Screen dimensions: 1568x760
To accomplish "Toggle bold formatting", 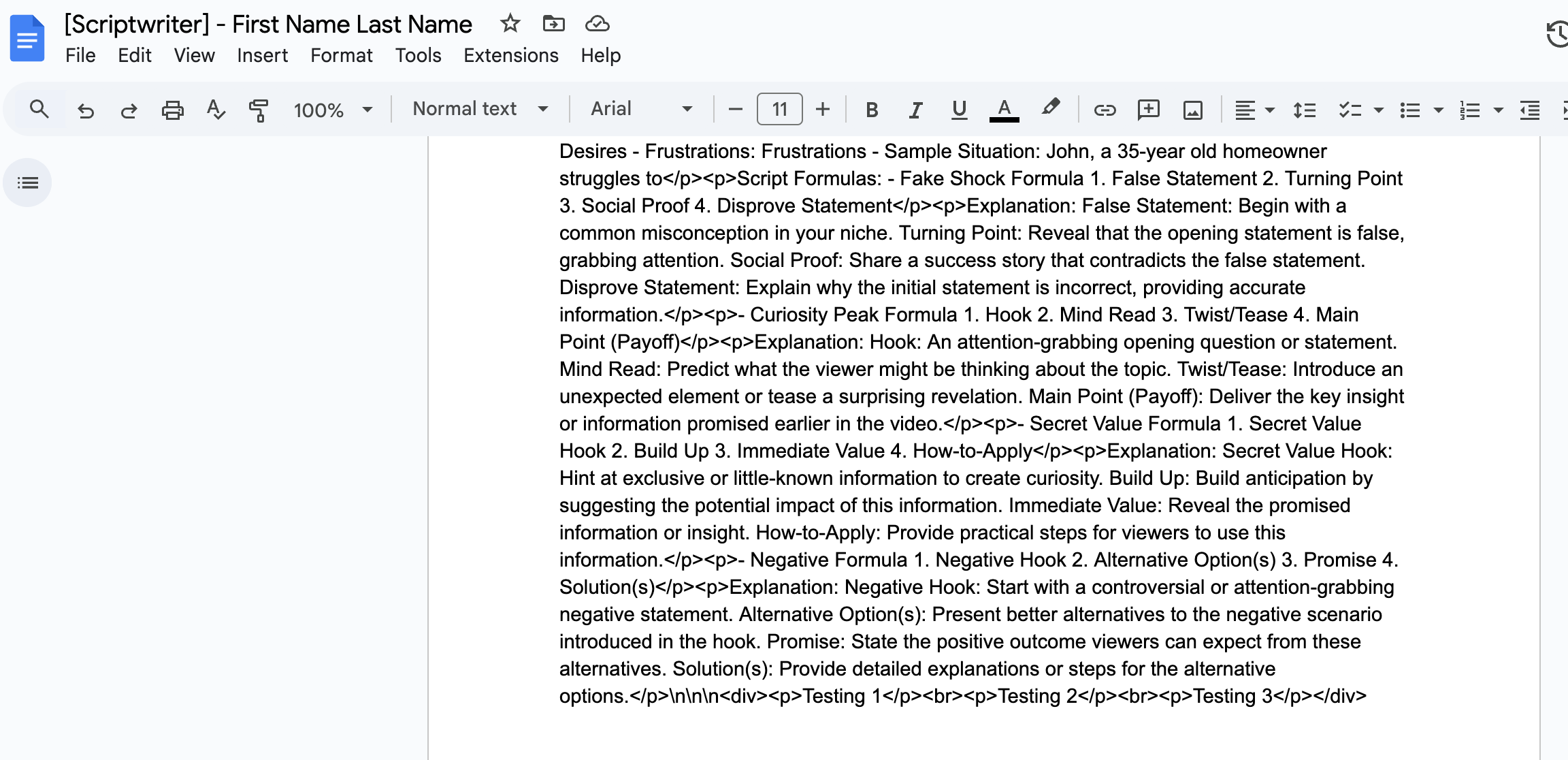I will click(x=871, y=110).
